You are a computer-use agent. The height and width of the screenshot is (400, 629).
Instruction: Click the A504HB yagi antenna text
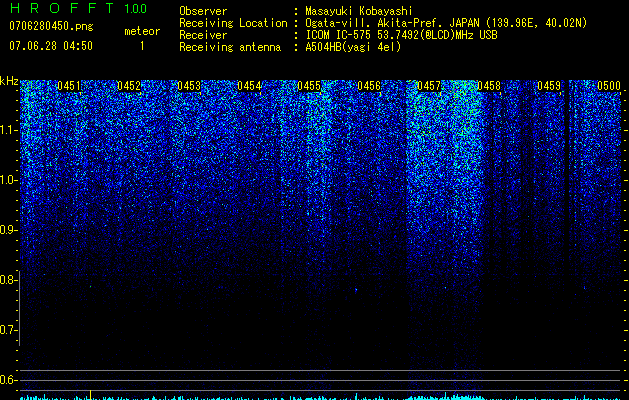pyautogui.click(x=353, y=47)
